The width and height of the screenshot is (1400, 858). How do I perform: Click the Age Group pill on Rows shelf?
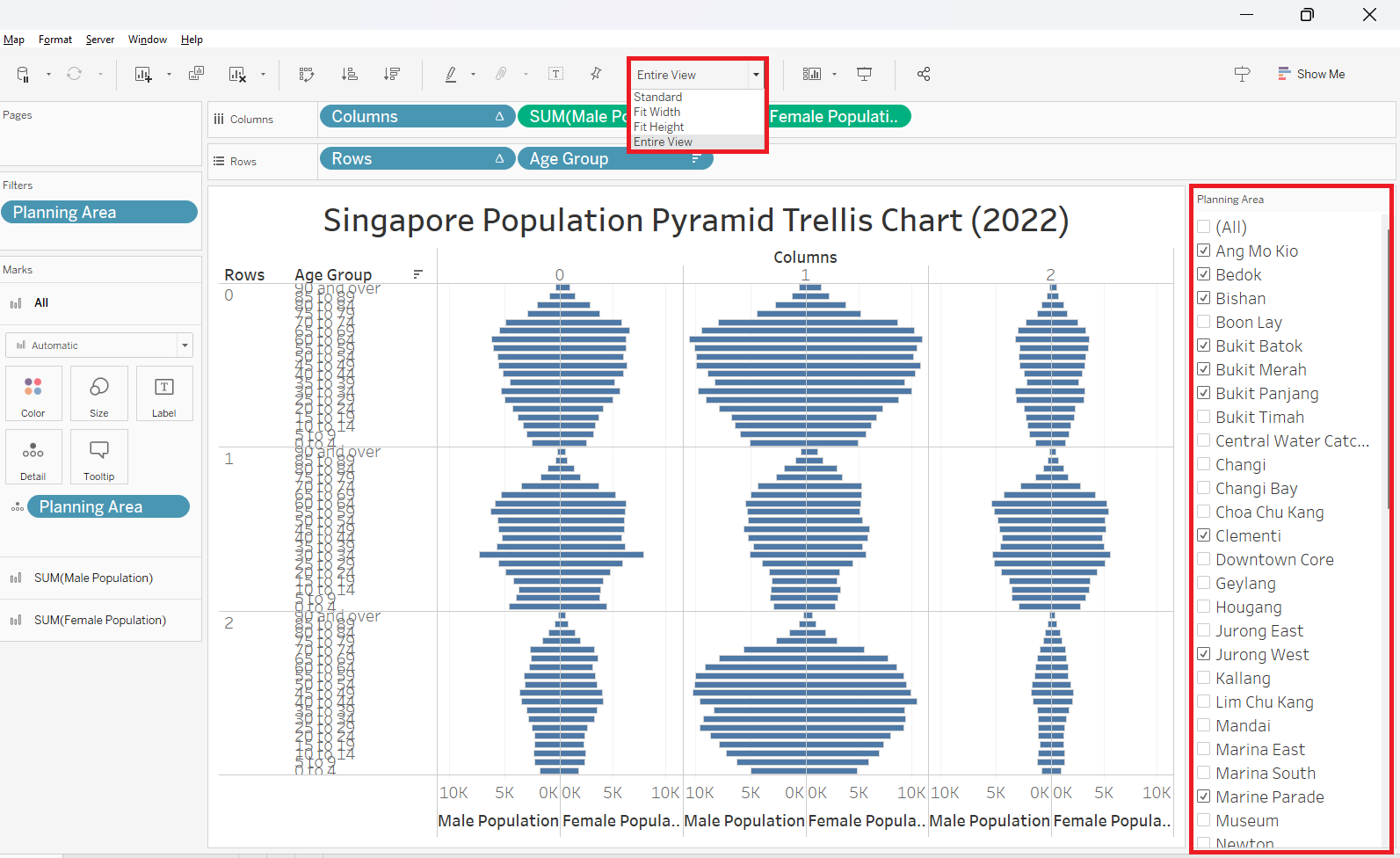(x=598, y=159)
